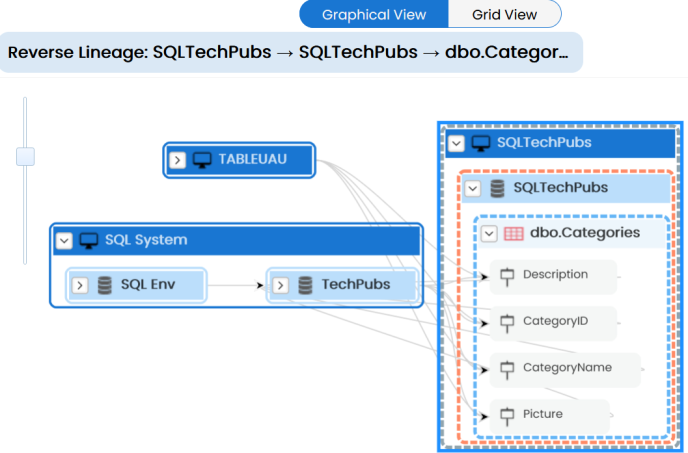Click the dbo.Categories red table icon
This screenshot has height=453, width=688.
point(513,233)
